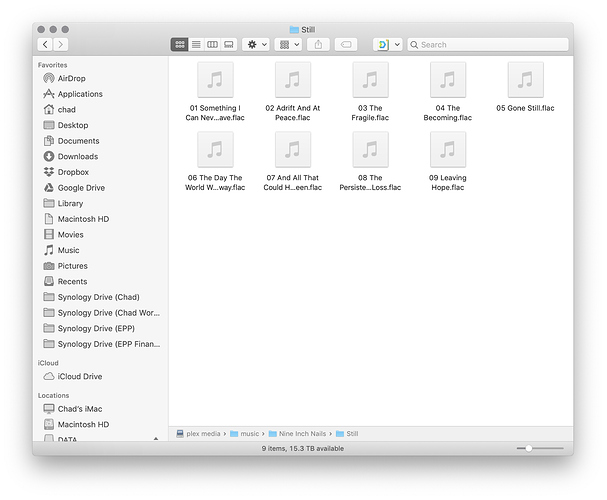This screenshot has height=500, width=607.
Task: Open the group-by arrangement dropdown
Action: click(x=288, y=45)
